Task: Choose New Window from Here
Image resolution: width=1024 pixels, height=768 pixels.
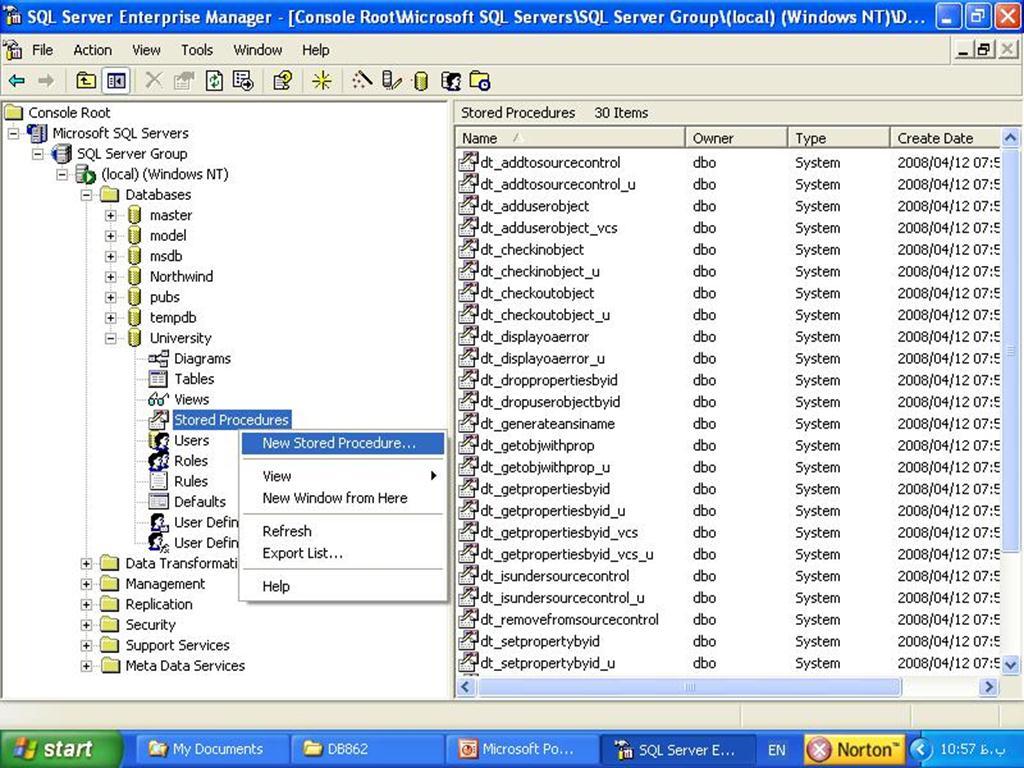Action: [x=343, y=498]
